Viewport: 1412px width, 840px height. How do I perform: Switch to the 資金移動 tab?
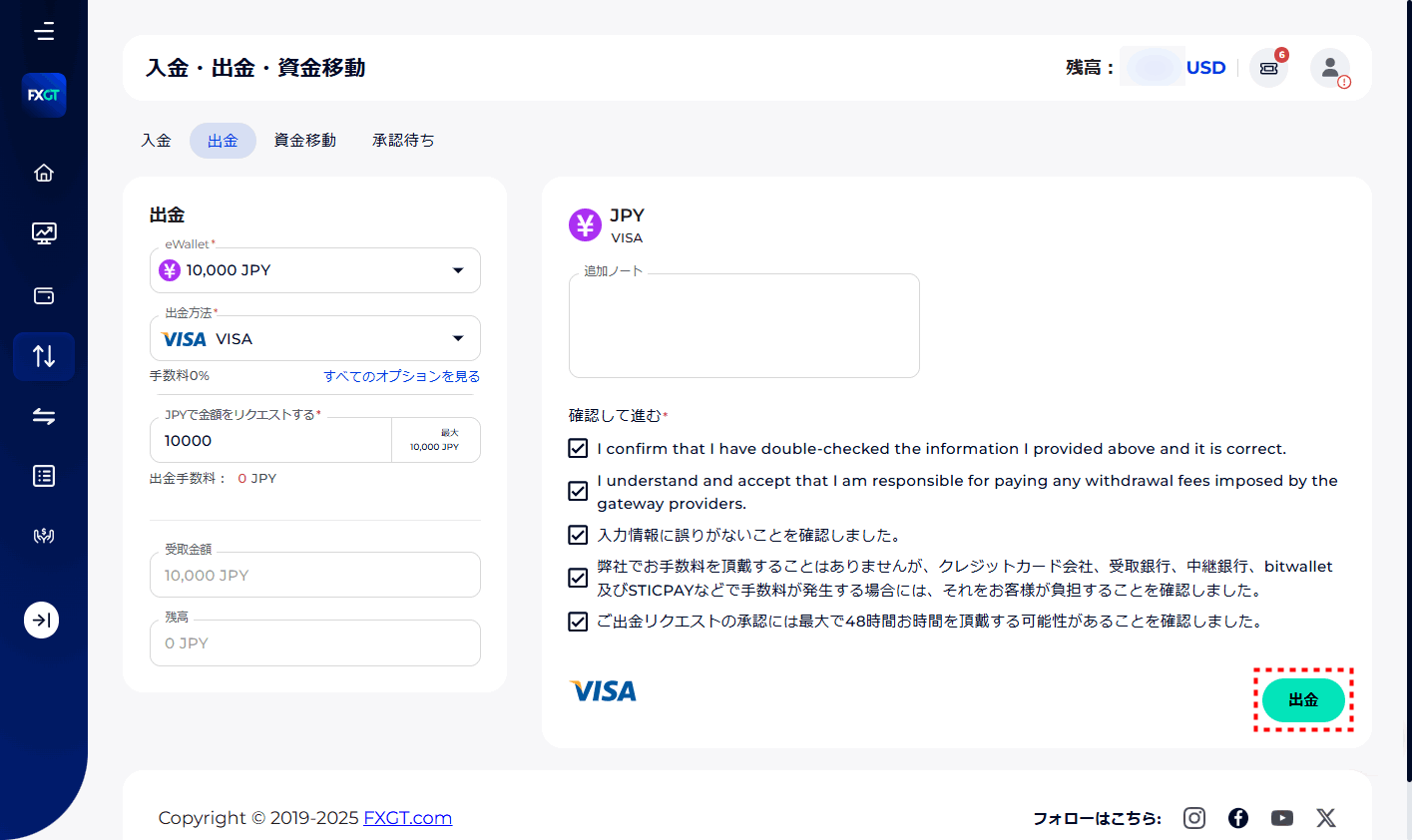point(305,141)
